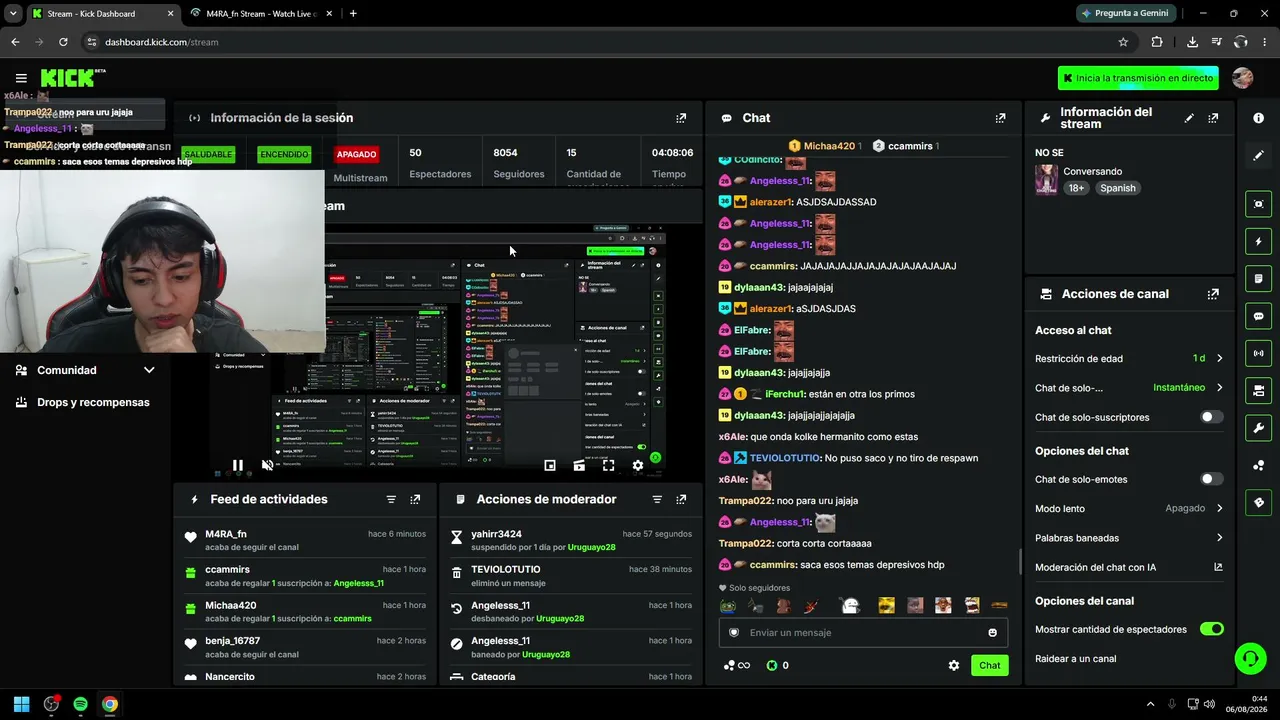Toggle stream preview panel in right sidebar
This screenshot has height=720, width=1280.
[x=1259, y=204]
